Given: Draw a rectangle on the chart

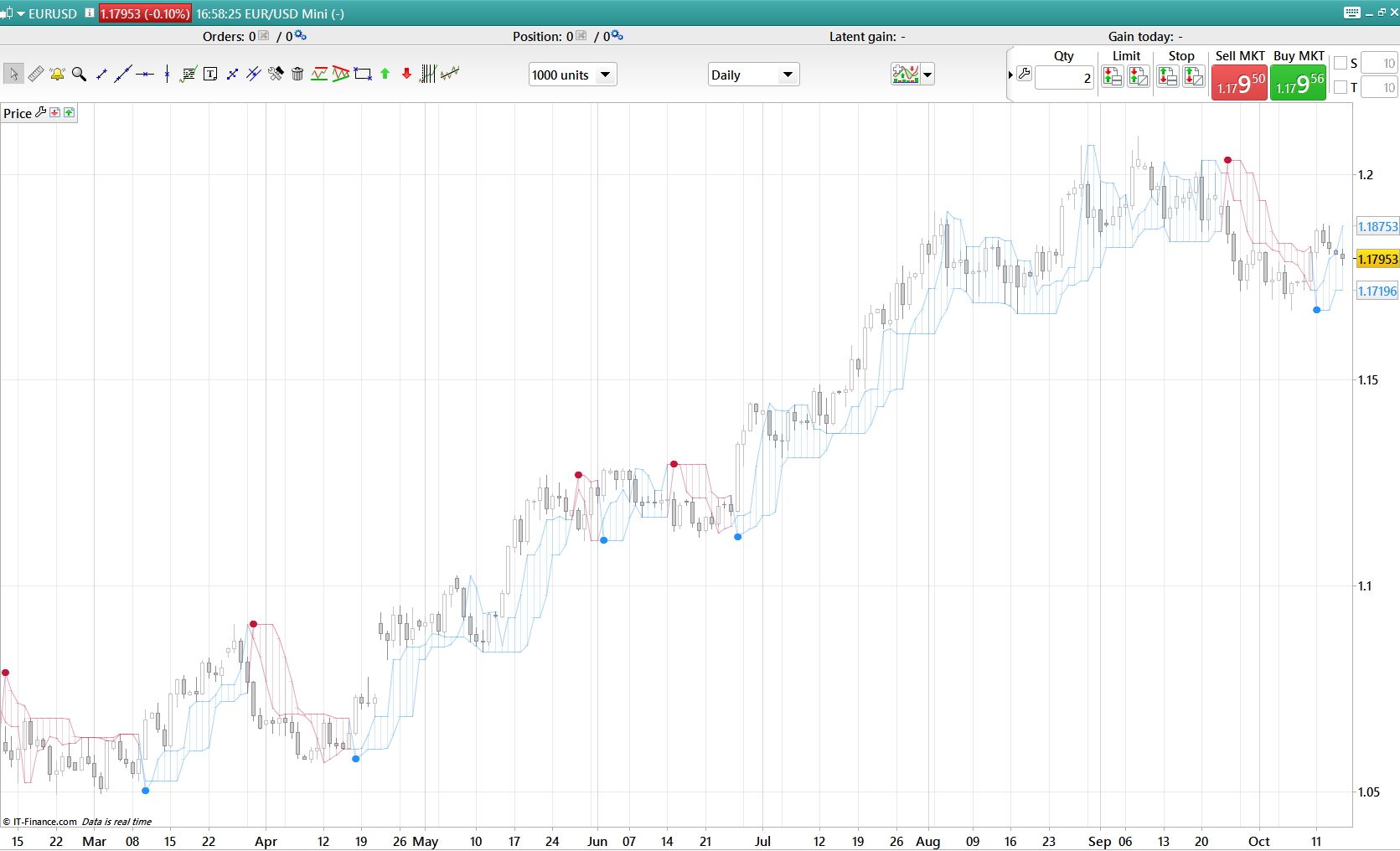Looking at the screenshot, I should tap(363, 74).
